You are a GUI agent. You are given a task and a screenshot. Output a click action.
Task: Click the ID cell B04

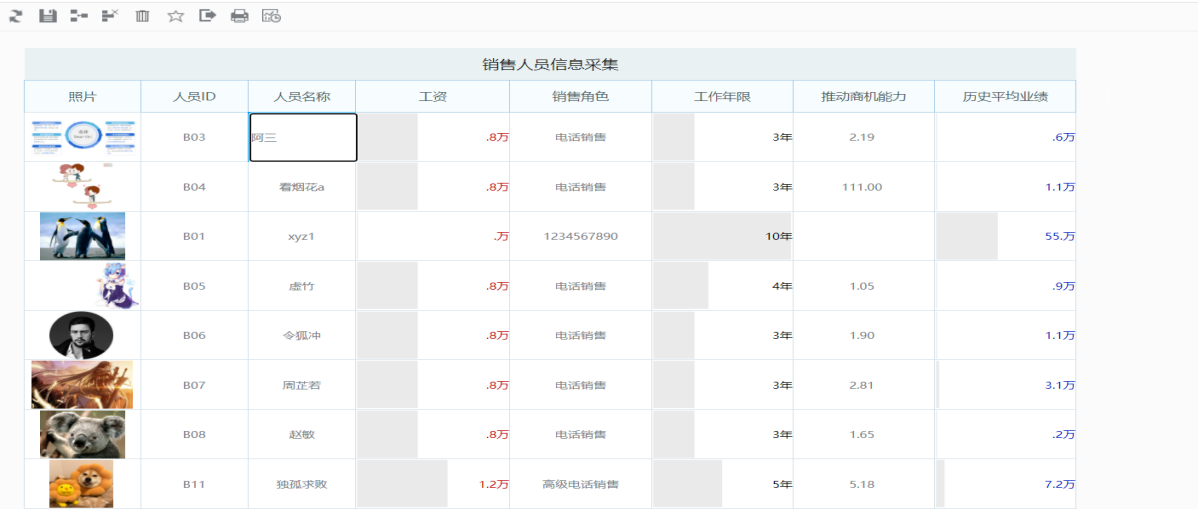(x=194, y=187)
